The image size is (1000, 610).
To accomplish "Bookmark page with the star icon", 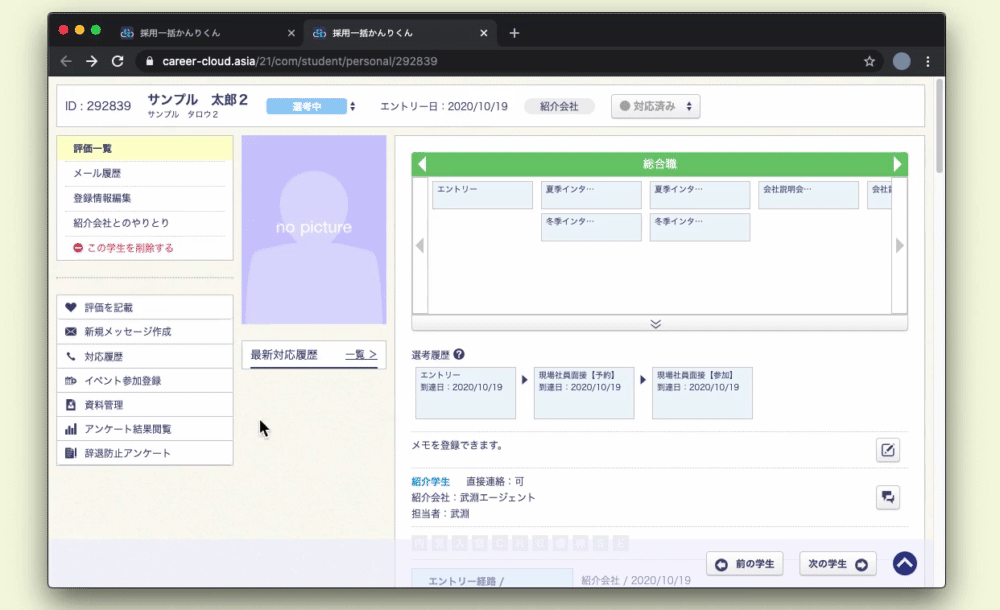I will (870, 61).
